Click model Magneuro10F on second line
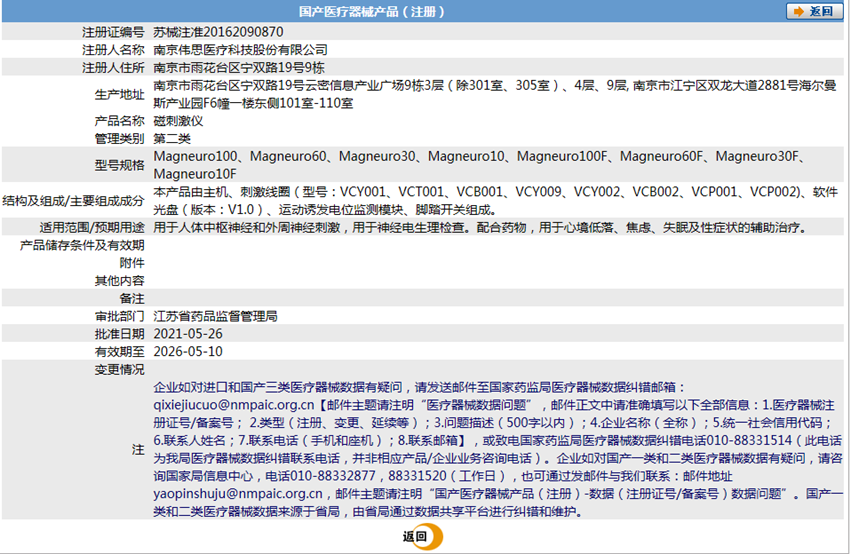This screenshot has width=850, height=554. pyautogui.click(x=195, y=174)
